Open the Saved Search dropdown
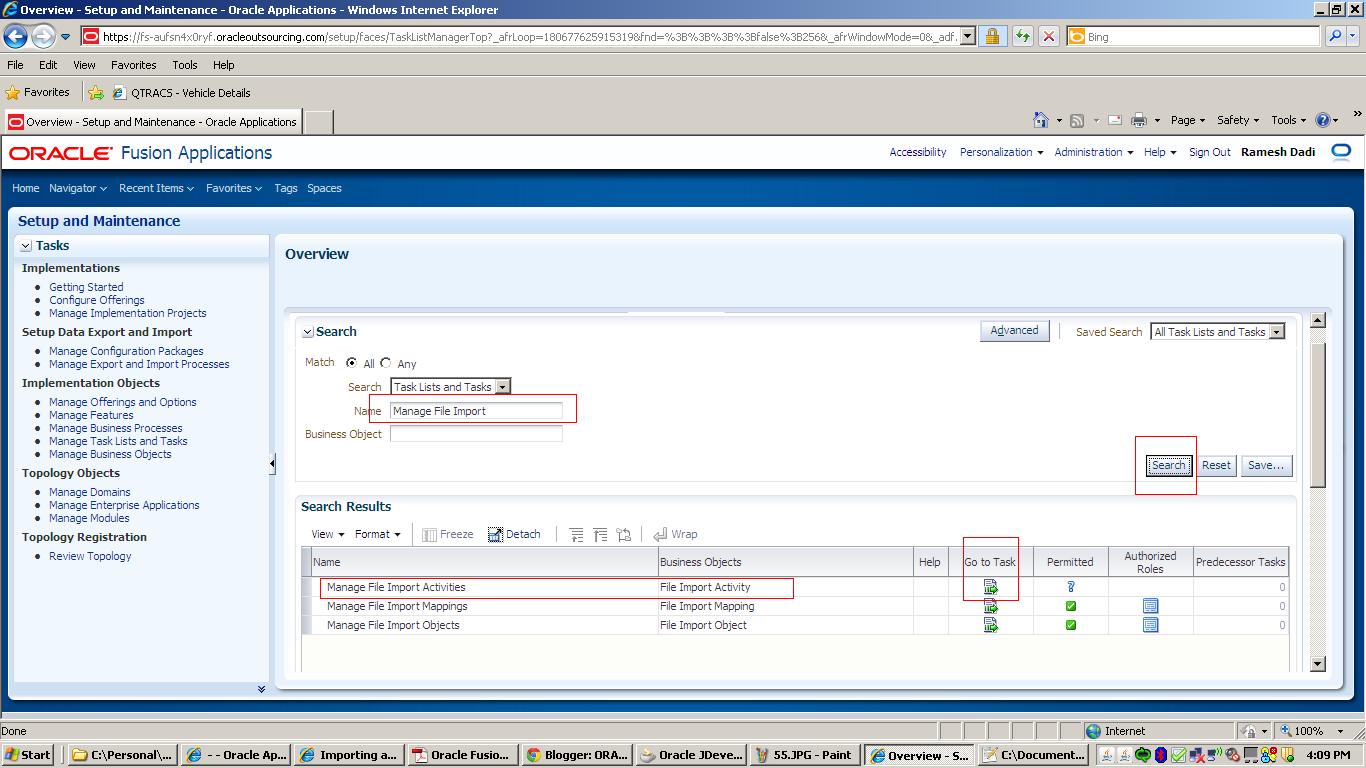 [1278, 331]
